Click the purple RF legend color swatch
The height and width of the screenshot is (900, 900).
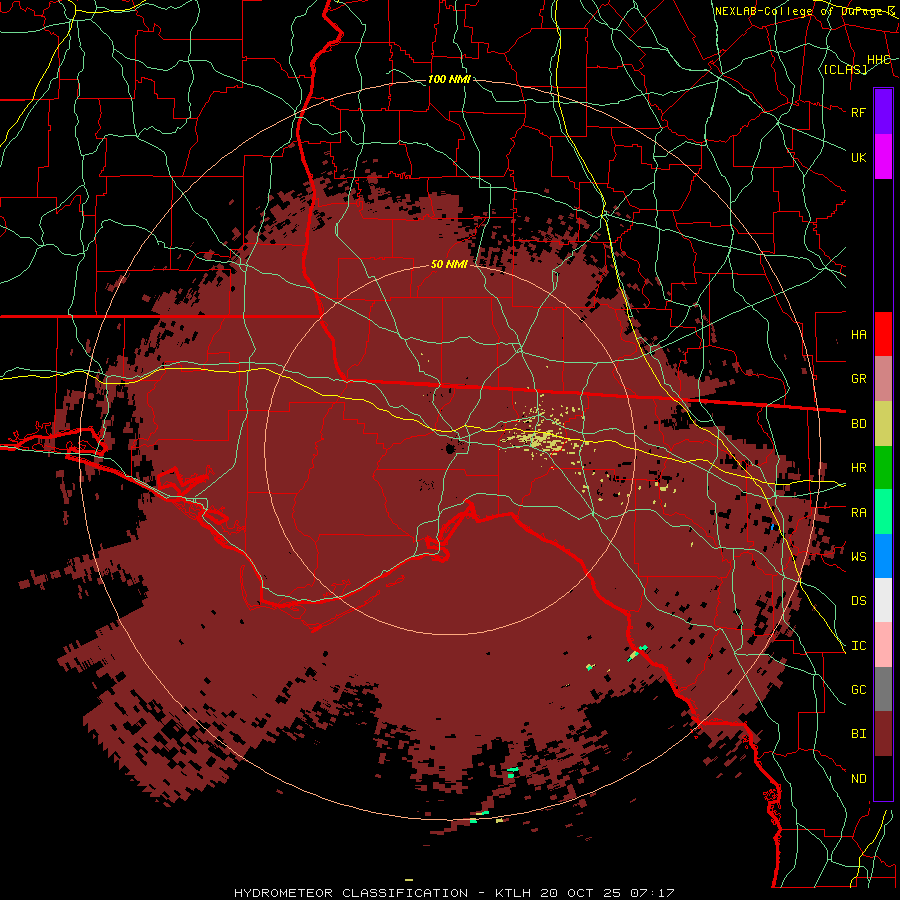point(883,112)
